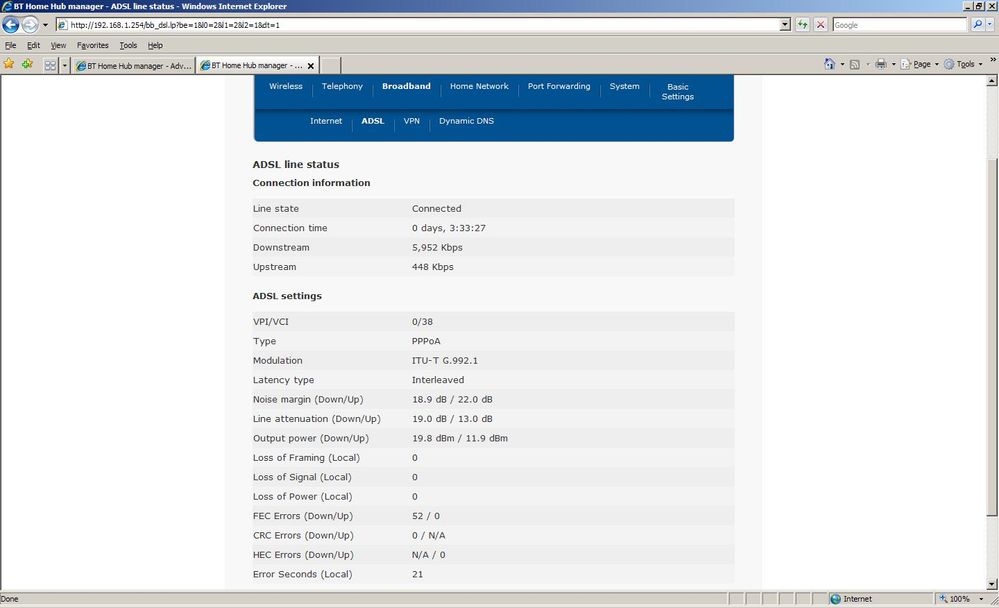Image resolution: width=999 pixels, height=608 pixels.
Task: Open the View menu
Action: coord(58,45)
